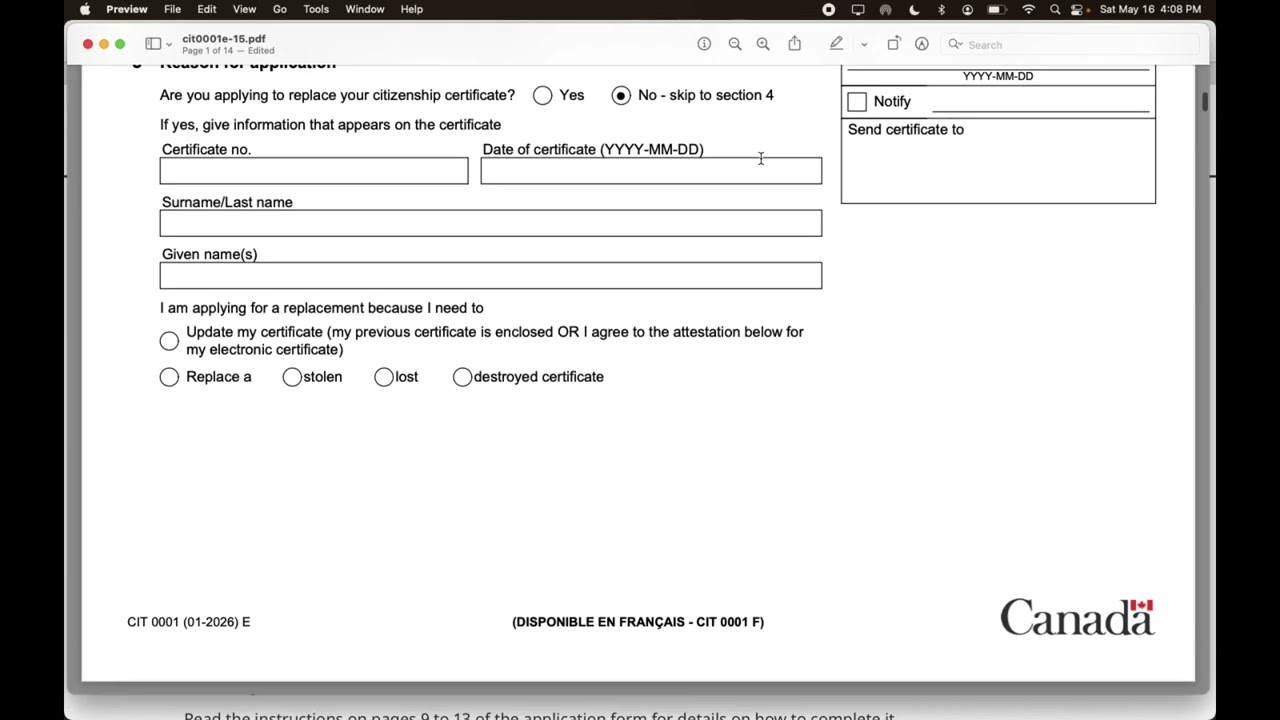Click the Canada wordmark logo

1078,617
